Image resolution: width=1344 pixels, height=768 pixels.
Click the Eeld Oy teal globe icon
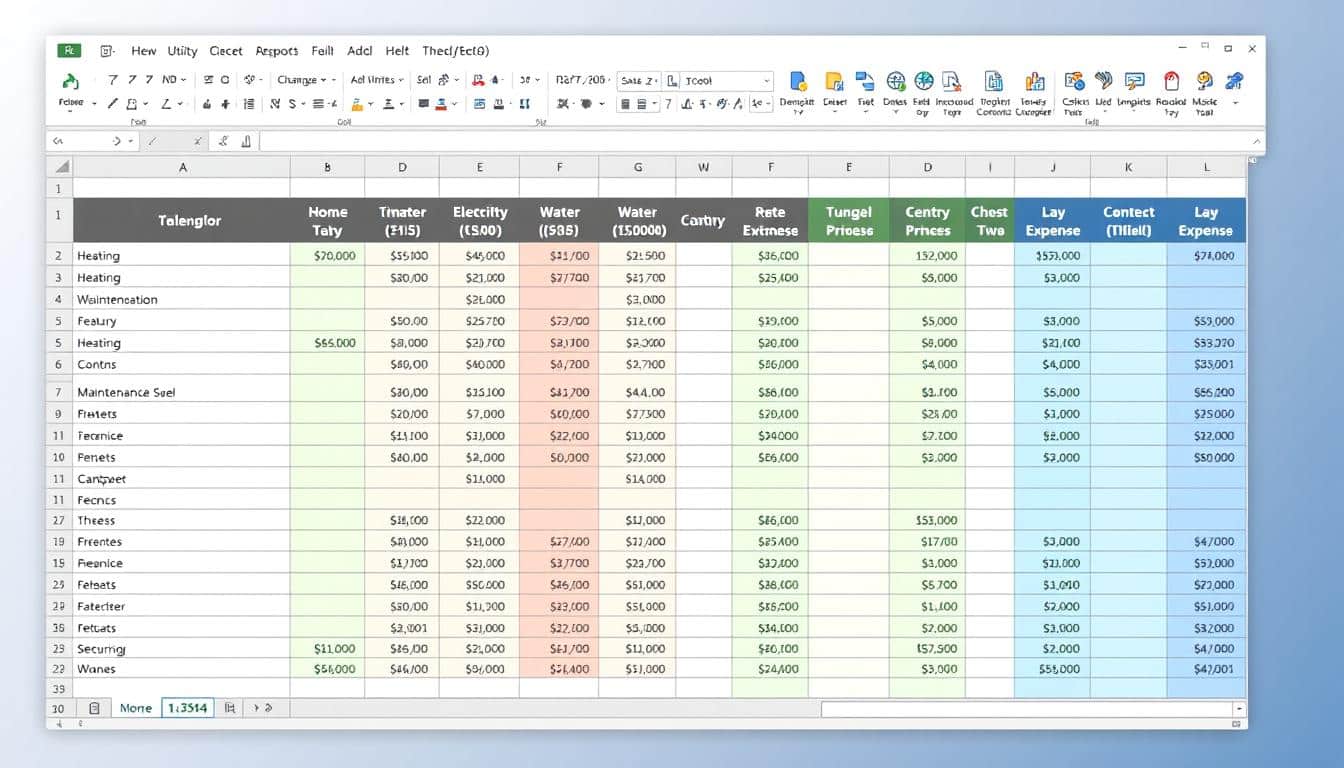pos(924,82)
